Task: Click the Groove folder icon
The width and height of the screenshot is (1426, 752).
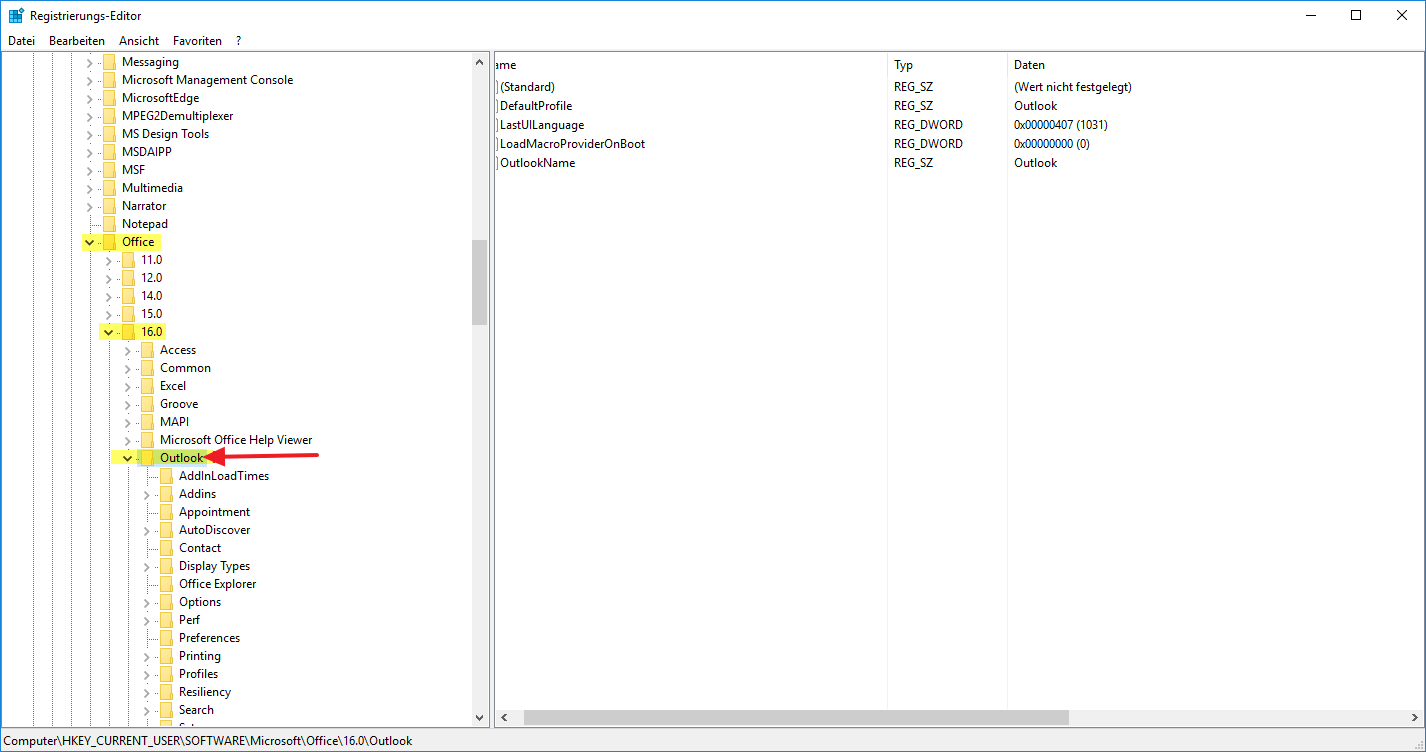Action: (x=147, y=404)
